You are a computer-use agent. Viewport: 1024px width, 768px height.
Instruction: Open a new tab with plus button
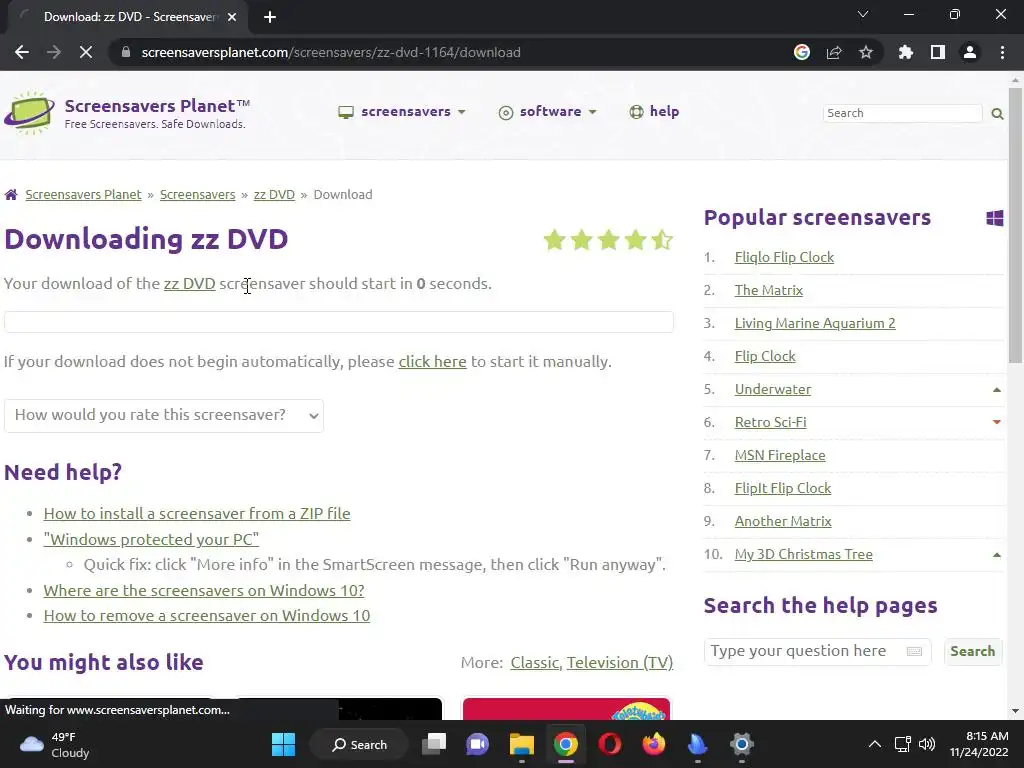click(270, 17)
